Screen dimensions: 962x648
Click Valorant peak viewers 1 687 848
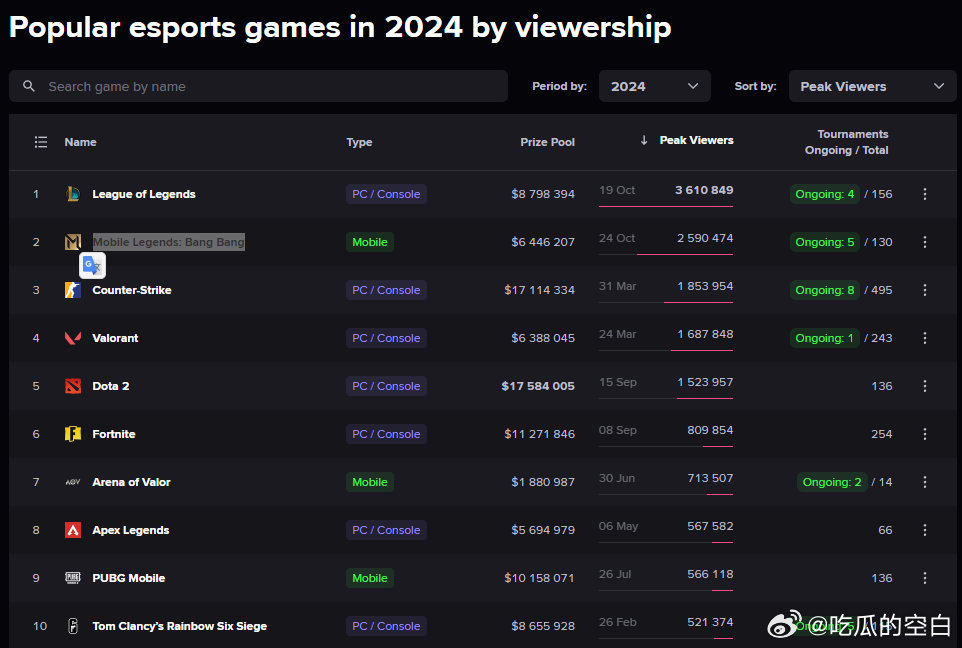tap(705, 334)
